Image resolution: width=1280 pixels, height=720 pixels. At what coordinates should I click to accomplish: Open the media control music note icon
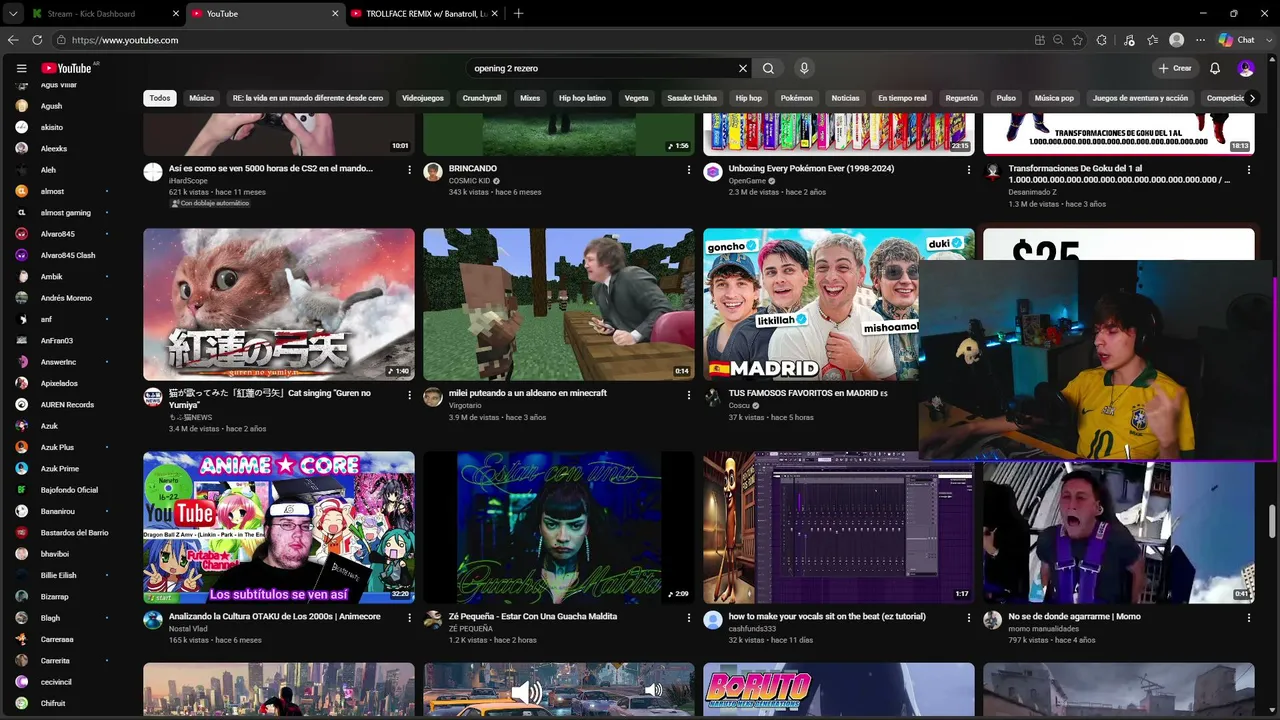point(1129,40)
